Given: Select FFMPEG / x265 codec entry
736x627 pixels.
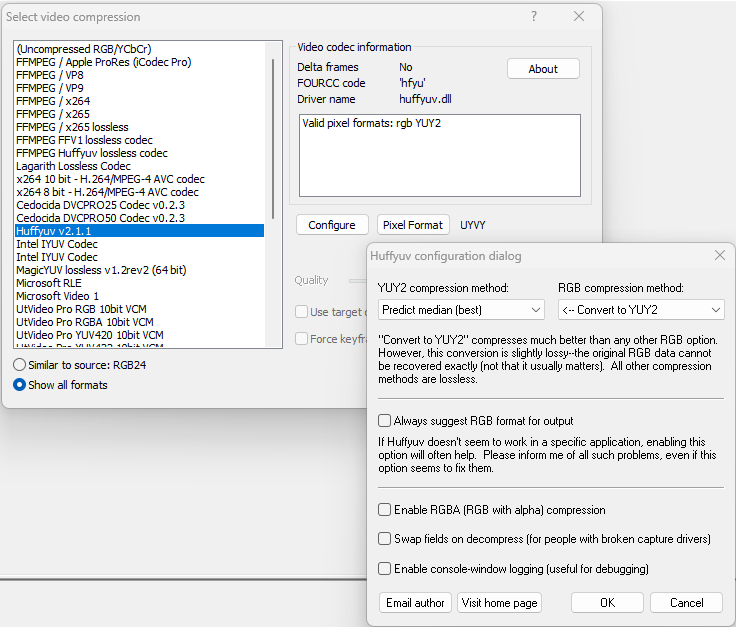Looking at the screenshot, I should click(139, 114).
